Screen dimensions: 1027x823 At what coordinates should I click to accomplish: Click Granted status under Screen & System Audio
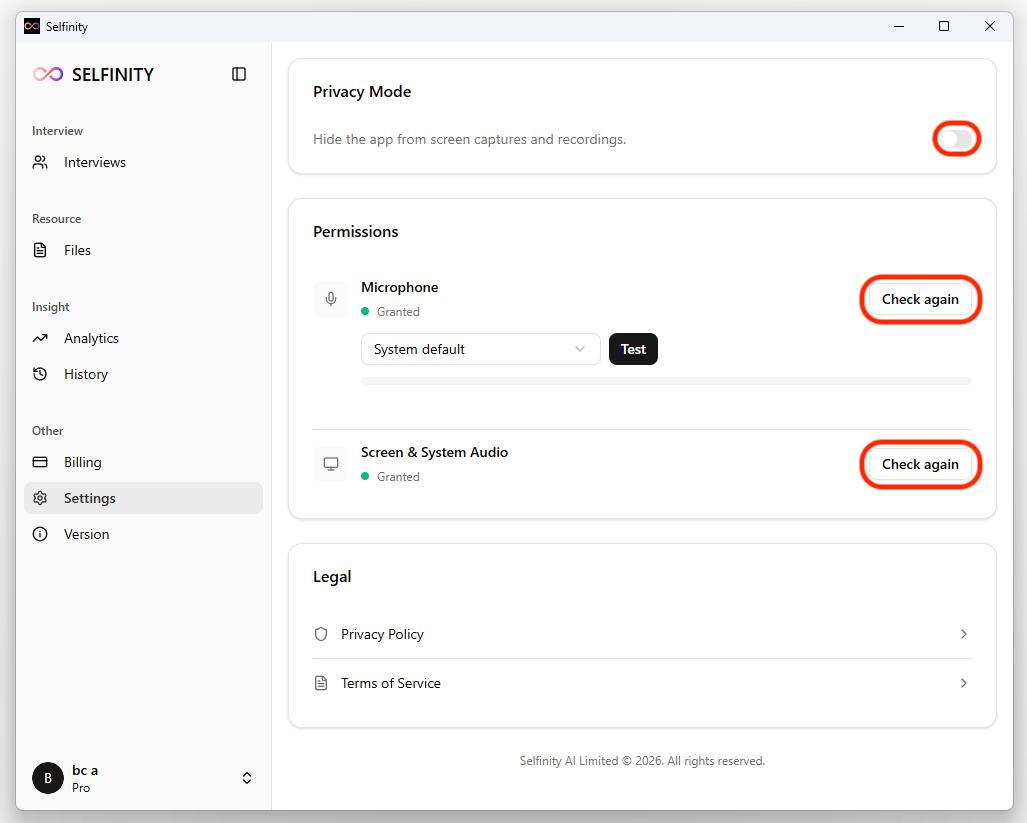click(x=398, y=477)
